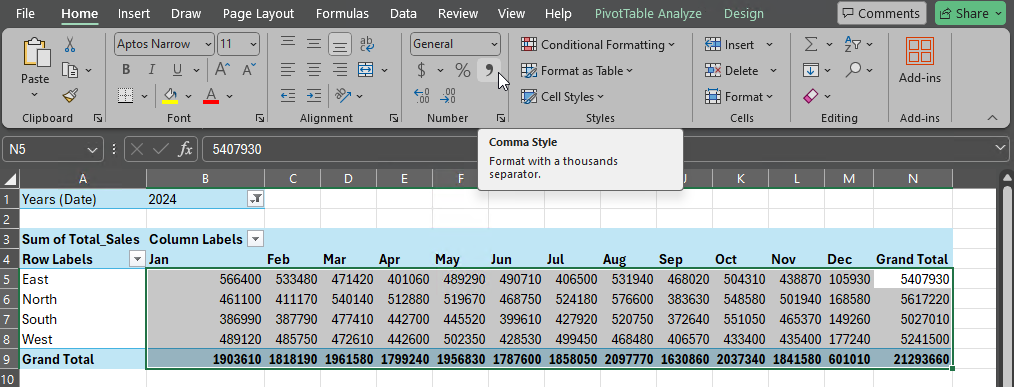Apply red font color
Viewport: 1014px width, 387px height.
[x=211, y=96]
